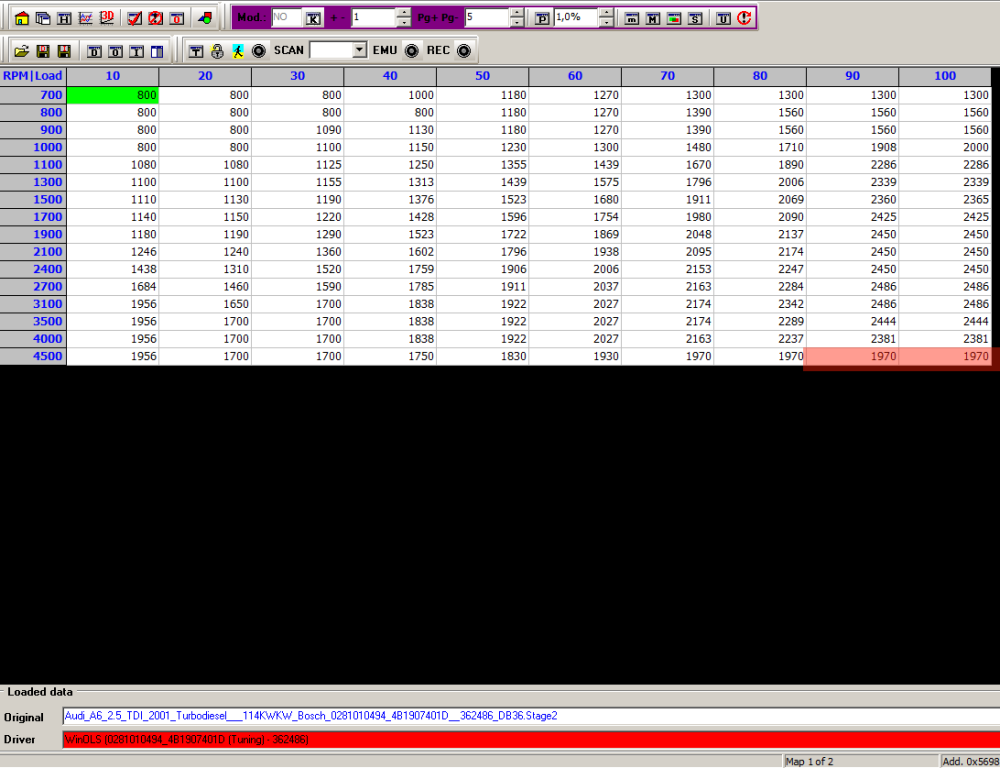Open the cascading windows icon
Image resolution: width=1000 pixels, height=768 pixels.
coord(43,18)
